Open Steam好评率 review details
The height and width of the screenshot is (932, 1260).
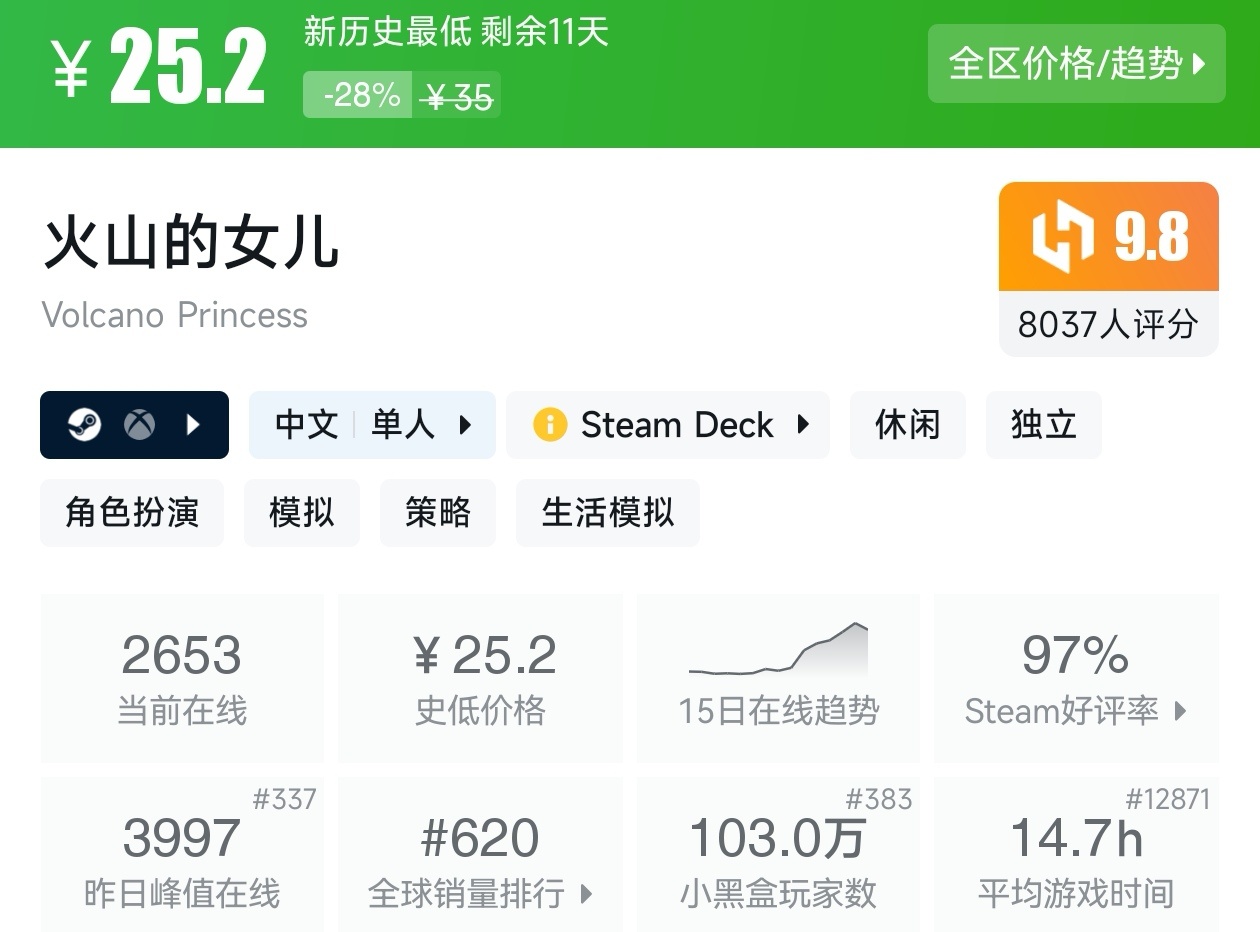(1076, 677)
